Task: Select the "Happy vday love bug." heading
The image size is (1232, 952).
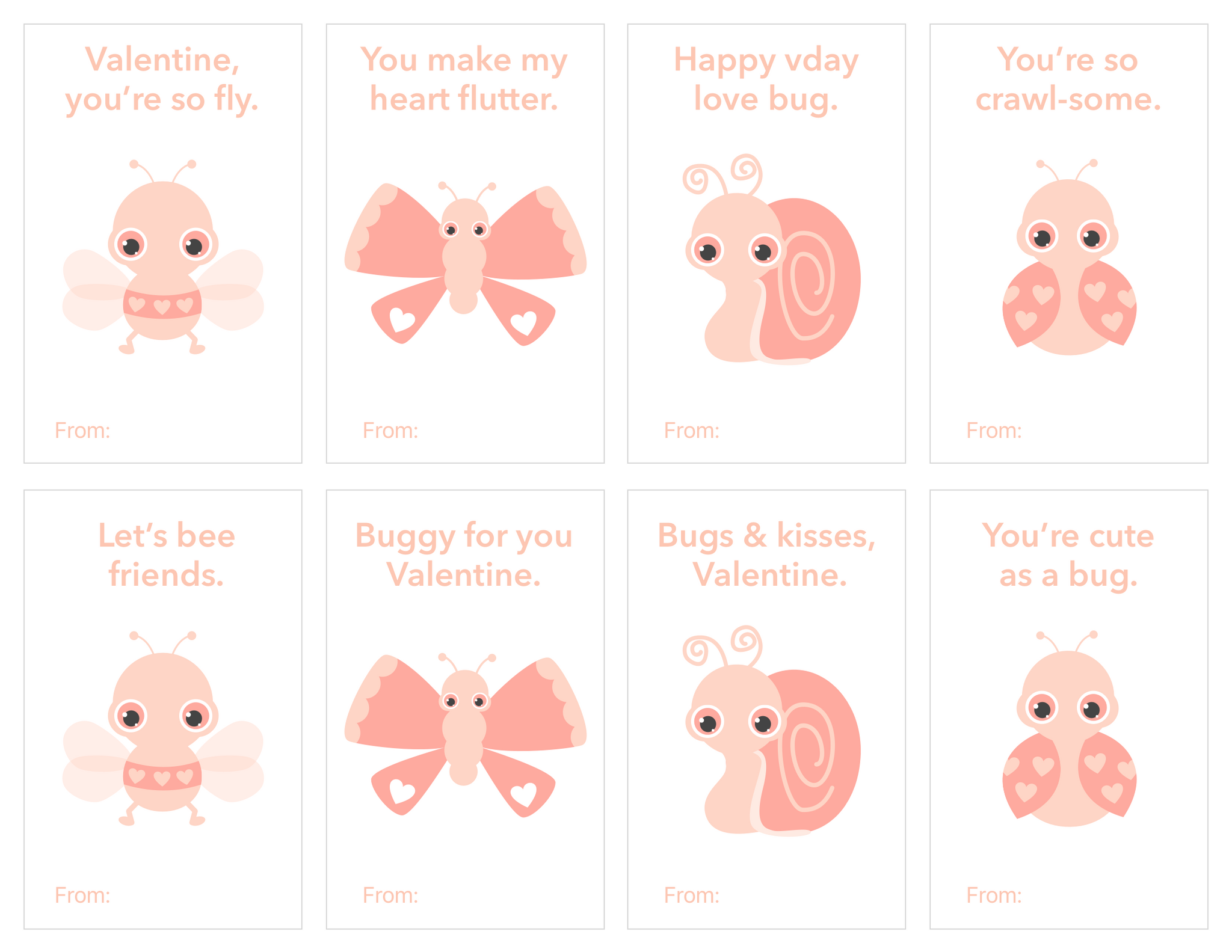Action: coord(766,79)
